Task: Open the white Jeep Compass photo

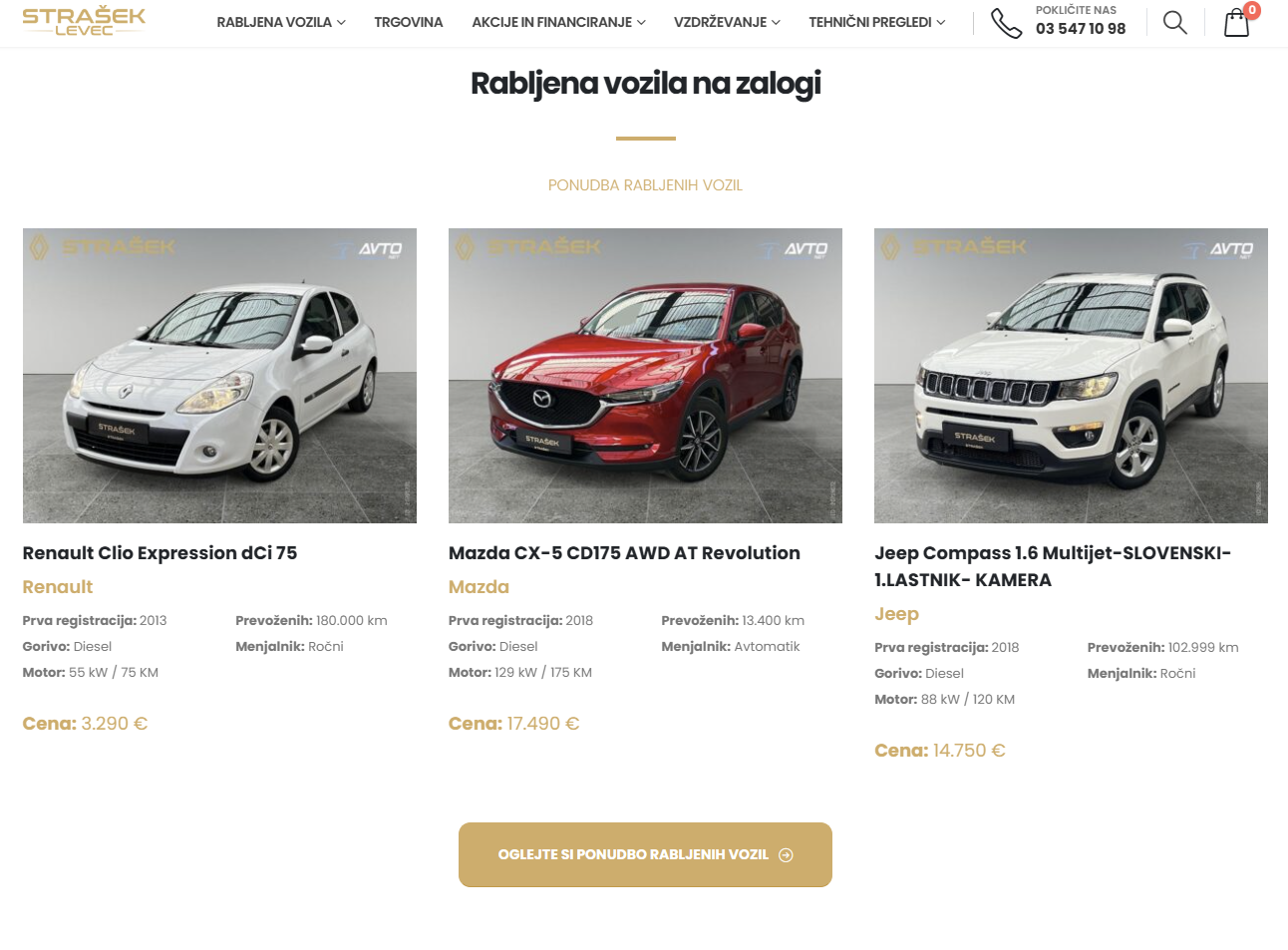Action: pos(1071,376)
